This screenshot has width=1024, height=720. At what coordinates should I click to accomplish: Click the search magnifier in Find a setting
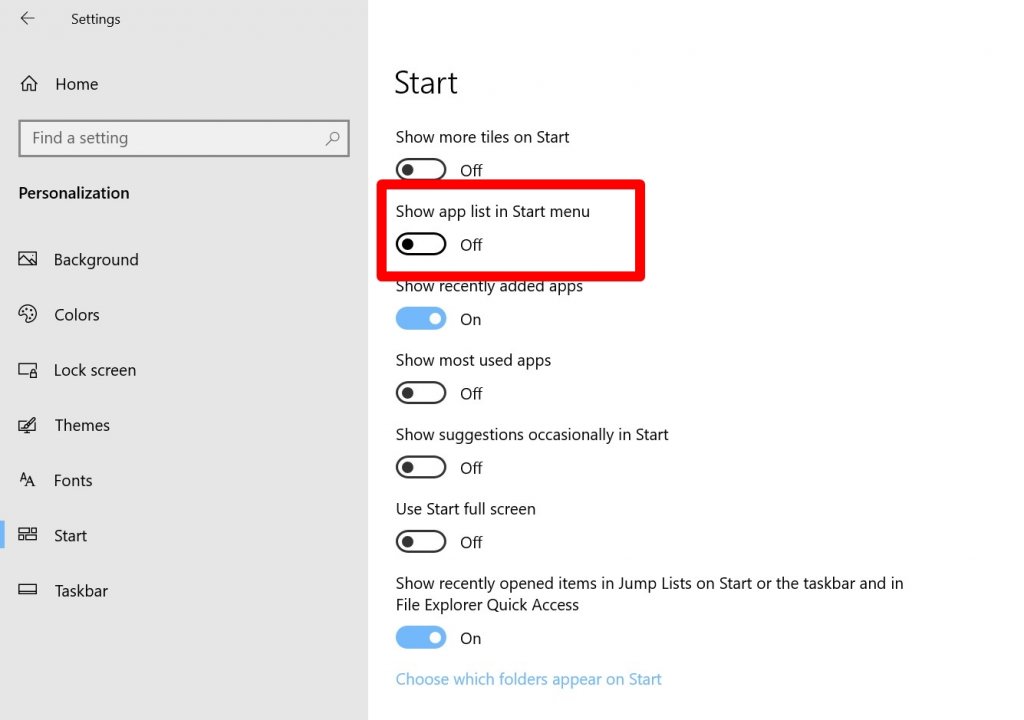pyautogui.click(x=333, y=138)
